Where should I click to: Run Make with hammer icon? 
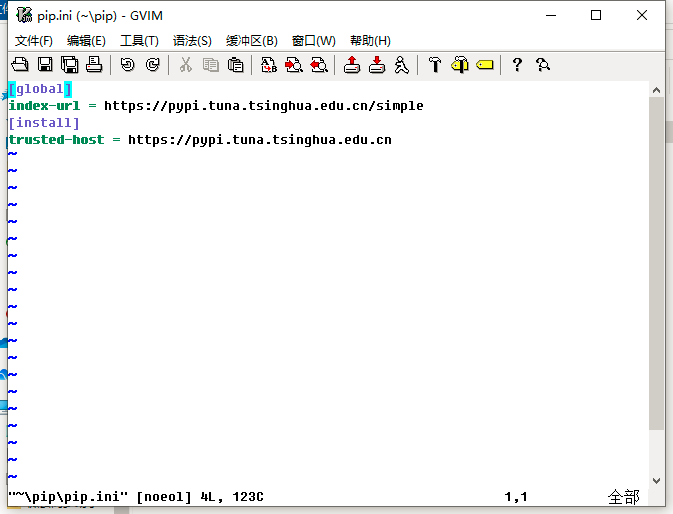pyautogui.click(x=435, y=65)
